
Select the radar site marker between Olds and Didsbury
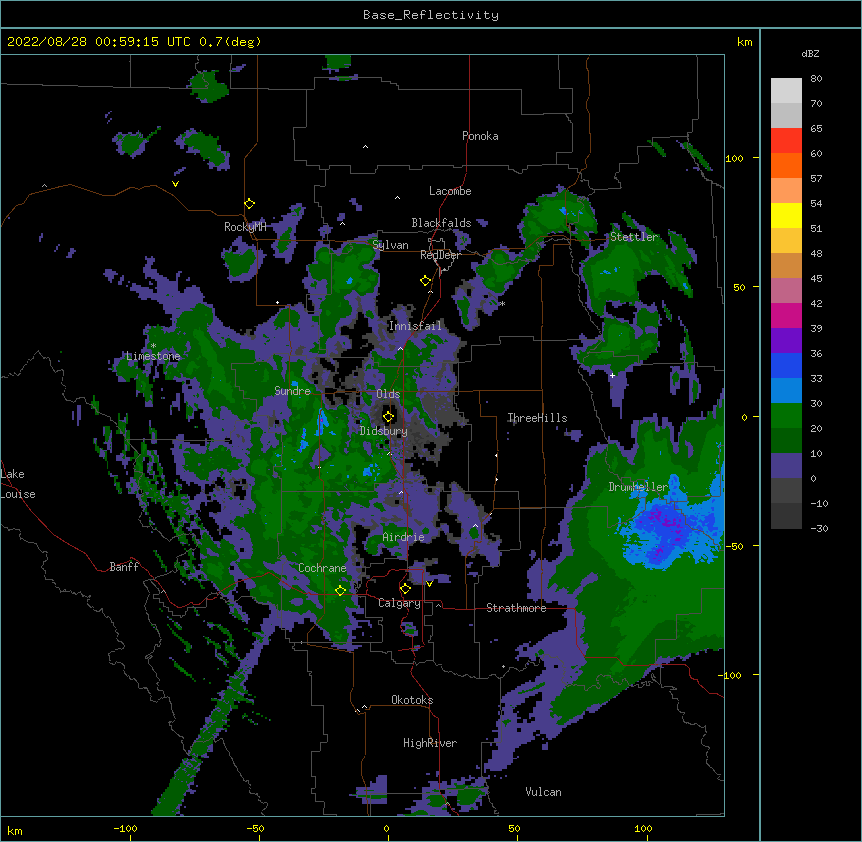[x=389, y=416]
